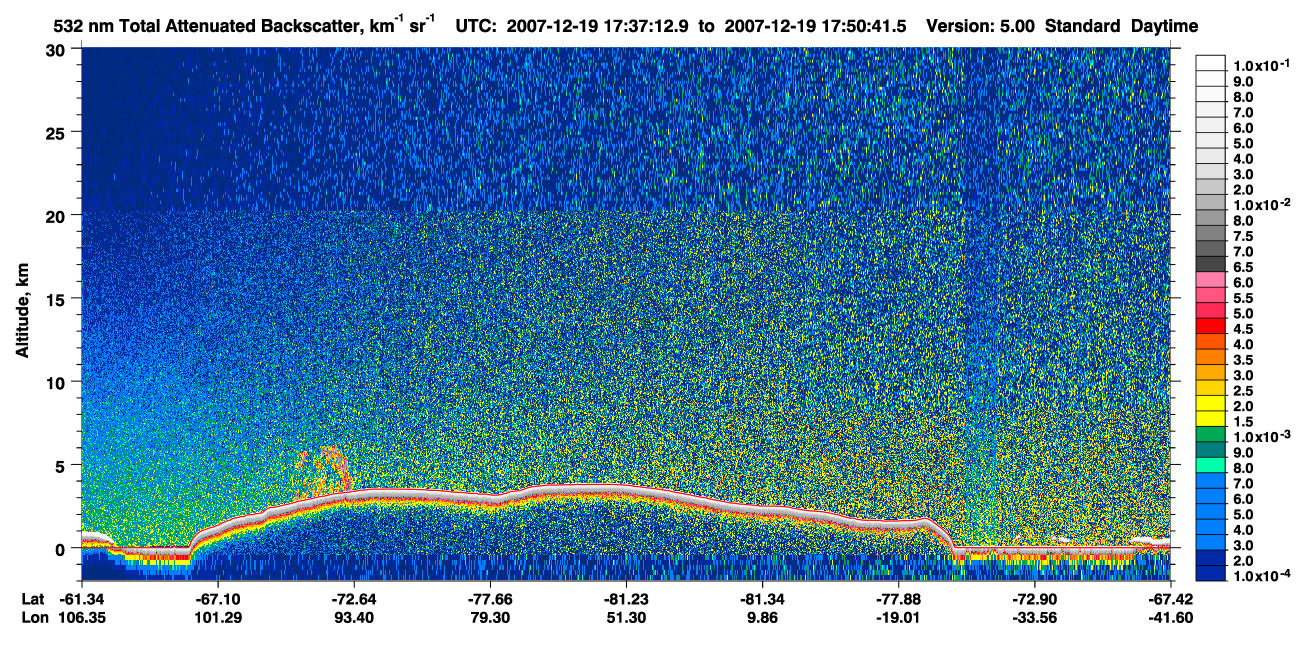Click the topmost white colorbar swatch
The height and width of the screenshot is (667, 1300).
(1210, 62)
